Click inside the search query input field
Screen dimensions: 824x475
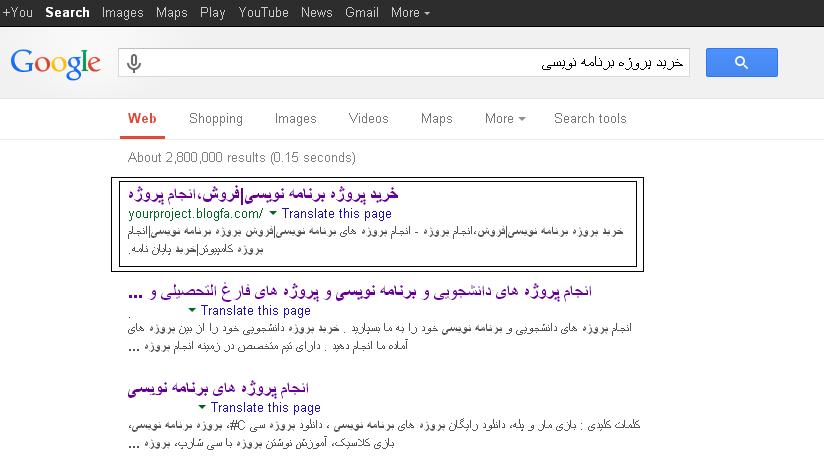pyautogui.click(x=404, y=63)
